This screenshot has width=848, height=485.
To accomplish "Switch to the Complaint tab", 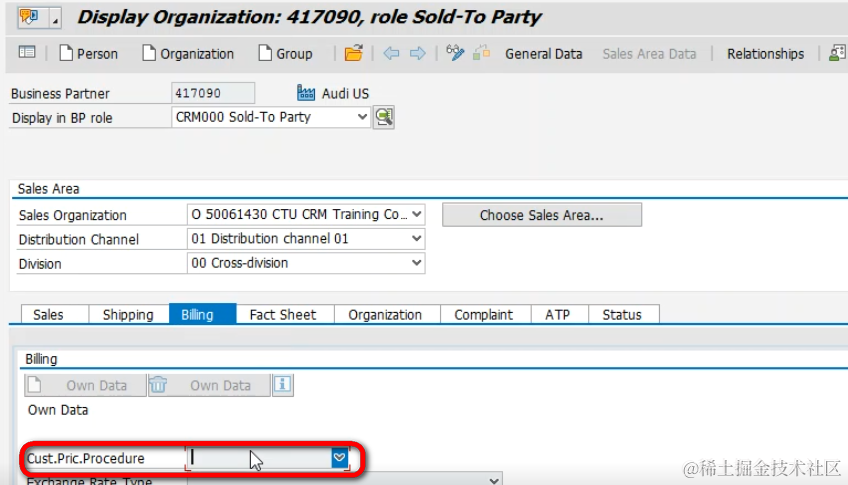I will (x=486, y=315).
